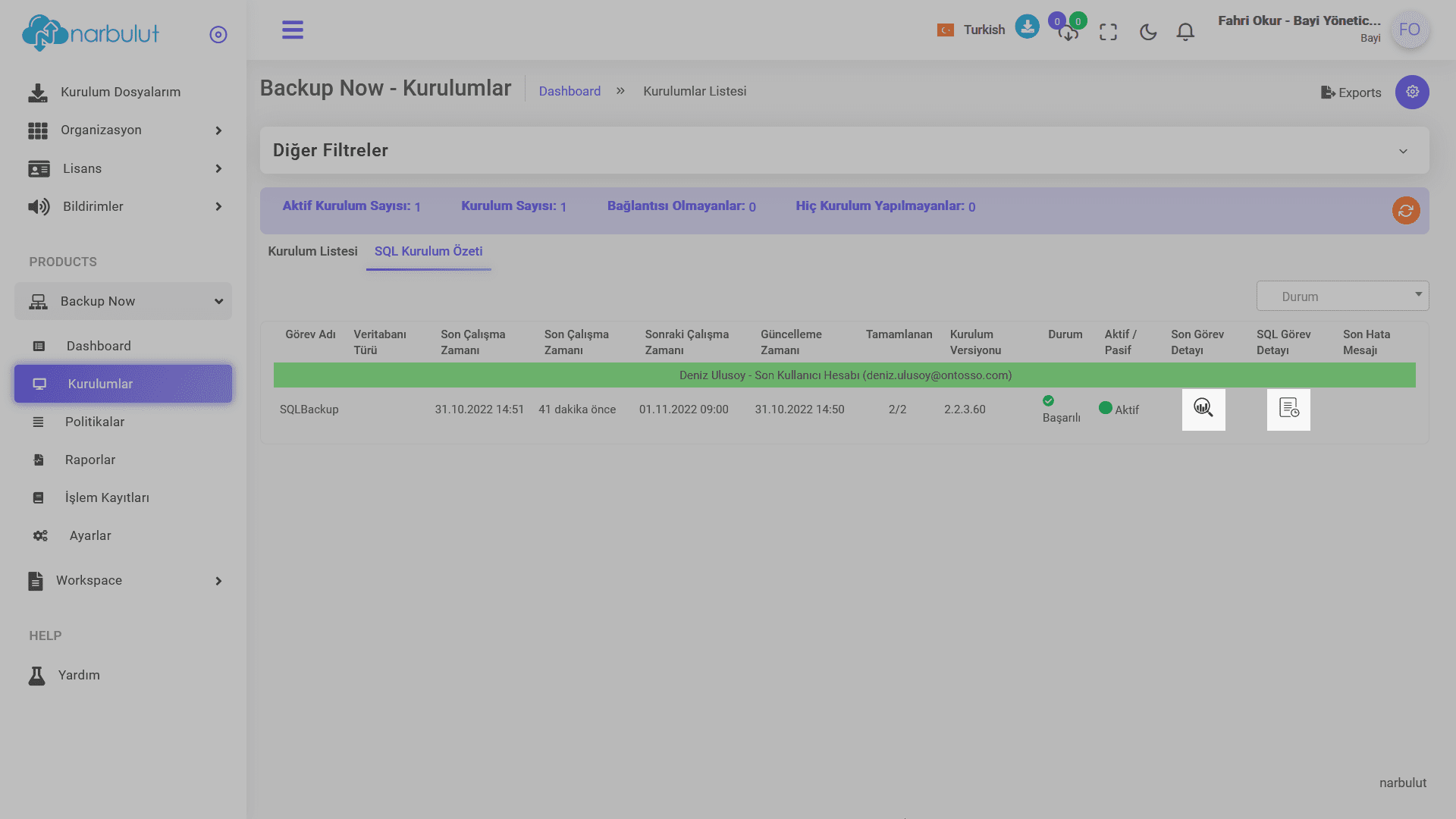Viewport: 1456px width, 819px height.
Task: Click the SQLBackup task name cell
Action: pyautogui.click(x=309, y=409)
